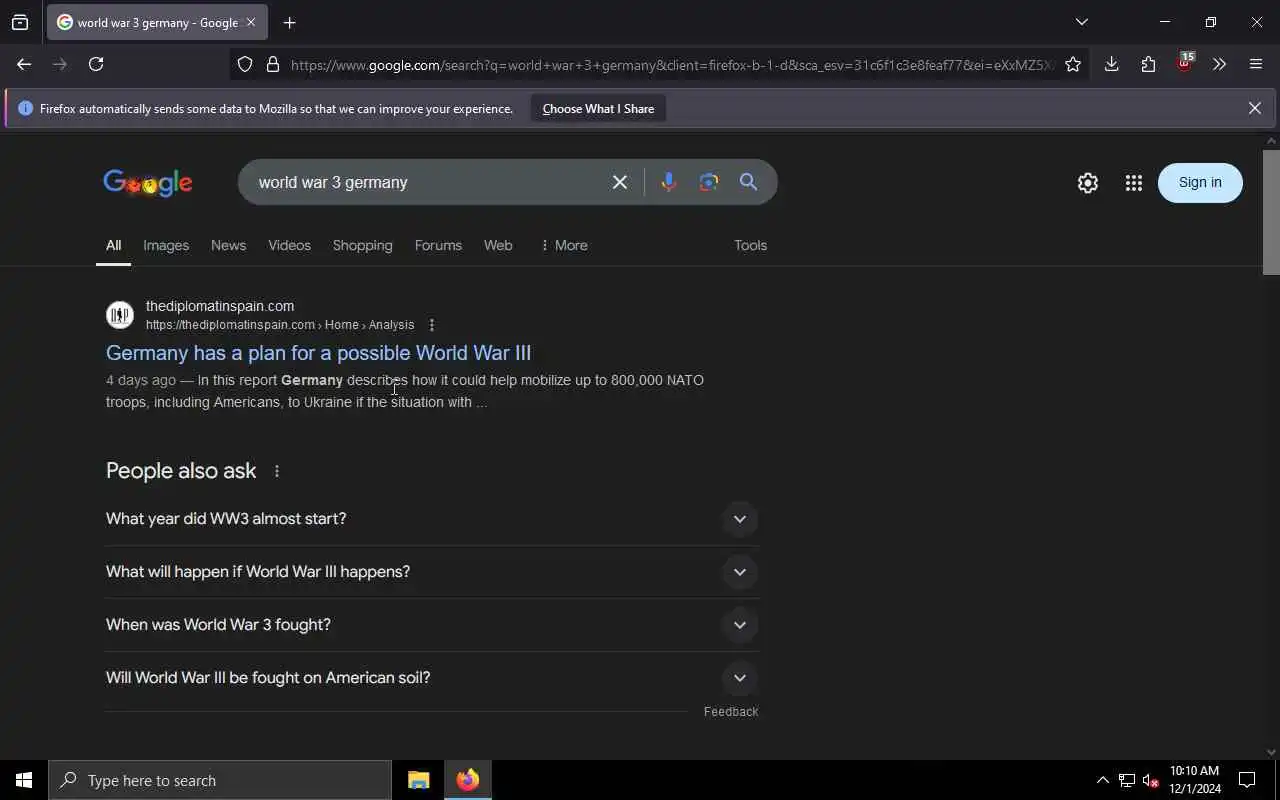
Task: Switch to the Forums tab
Action: (x=438, y=245)
